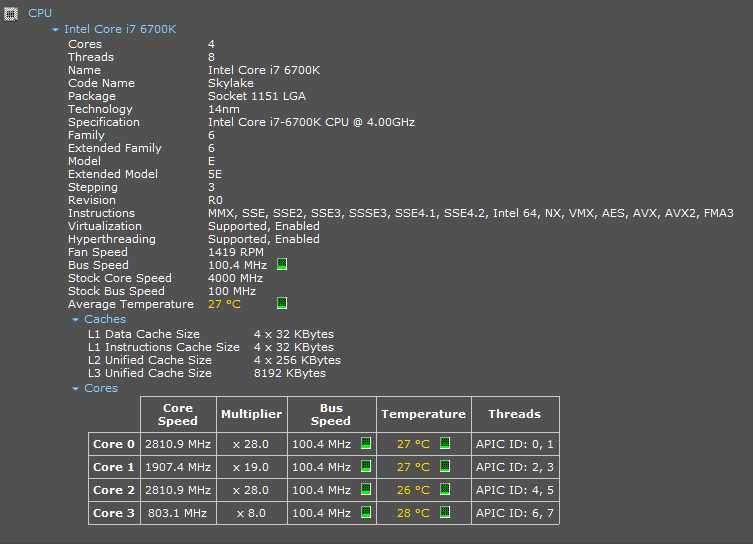Open Core 1 bus speed graph icon
Image resolution: width=753 pixels, height=544 pixels.
pyautogui.click(x=366, y=466)
